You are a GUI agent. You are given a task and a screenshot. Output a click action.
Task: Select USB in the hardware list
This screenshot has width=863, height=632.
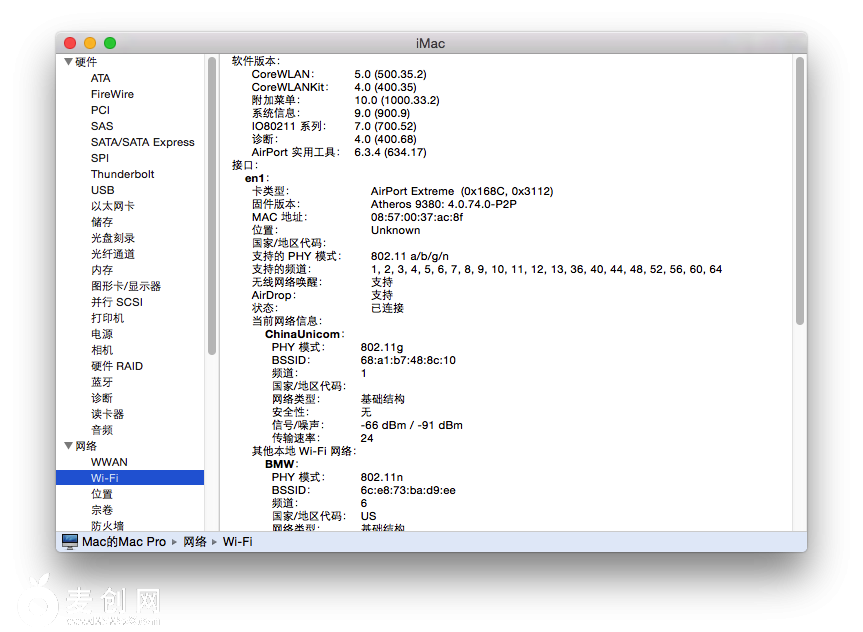tap(102, 190)
